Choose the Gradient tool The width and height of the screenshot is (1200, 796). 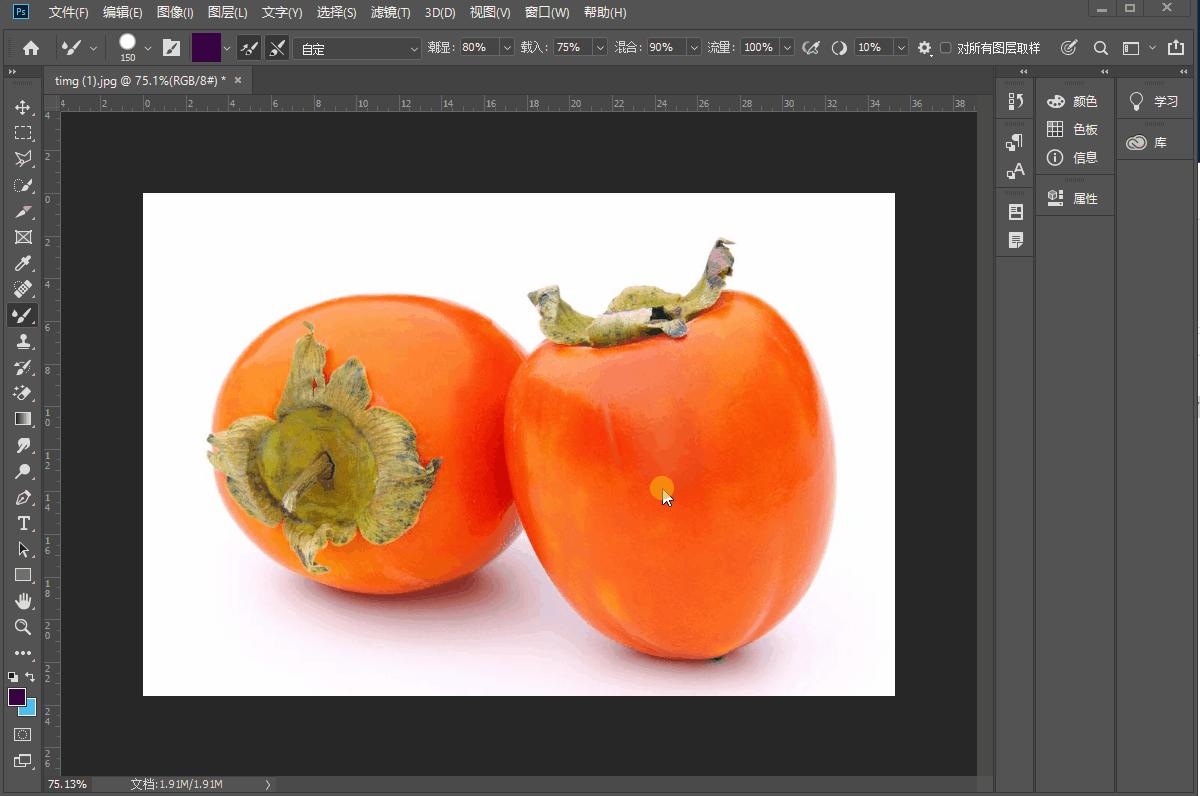[x=23, y=419]
